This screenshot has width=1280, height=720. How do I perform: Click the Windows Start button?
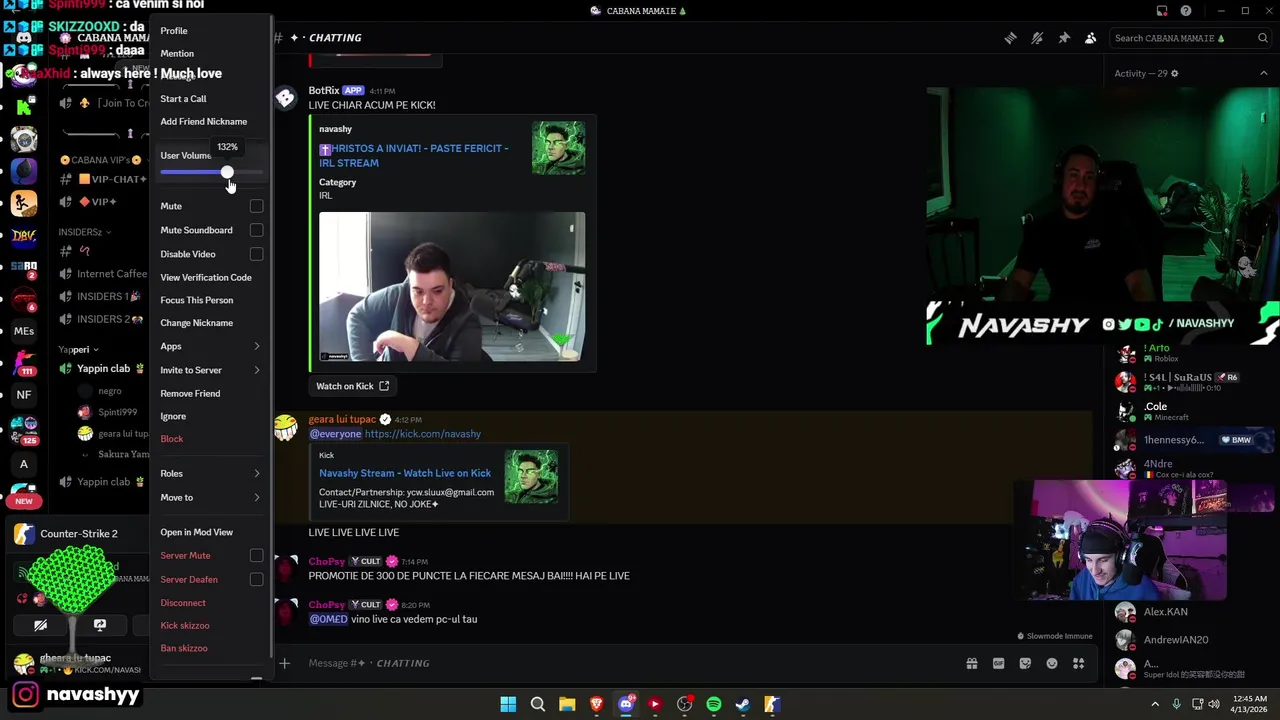pos(508,704)
